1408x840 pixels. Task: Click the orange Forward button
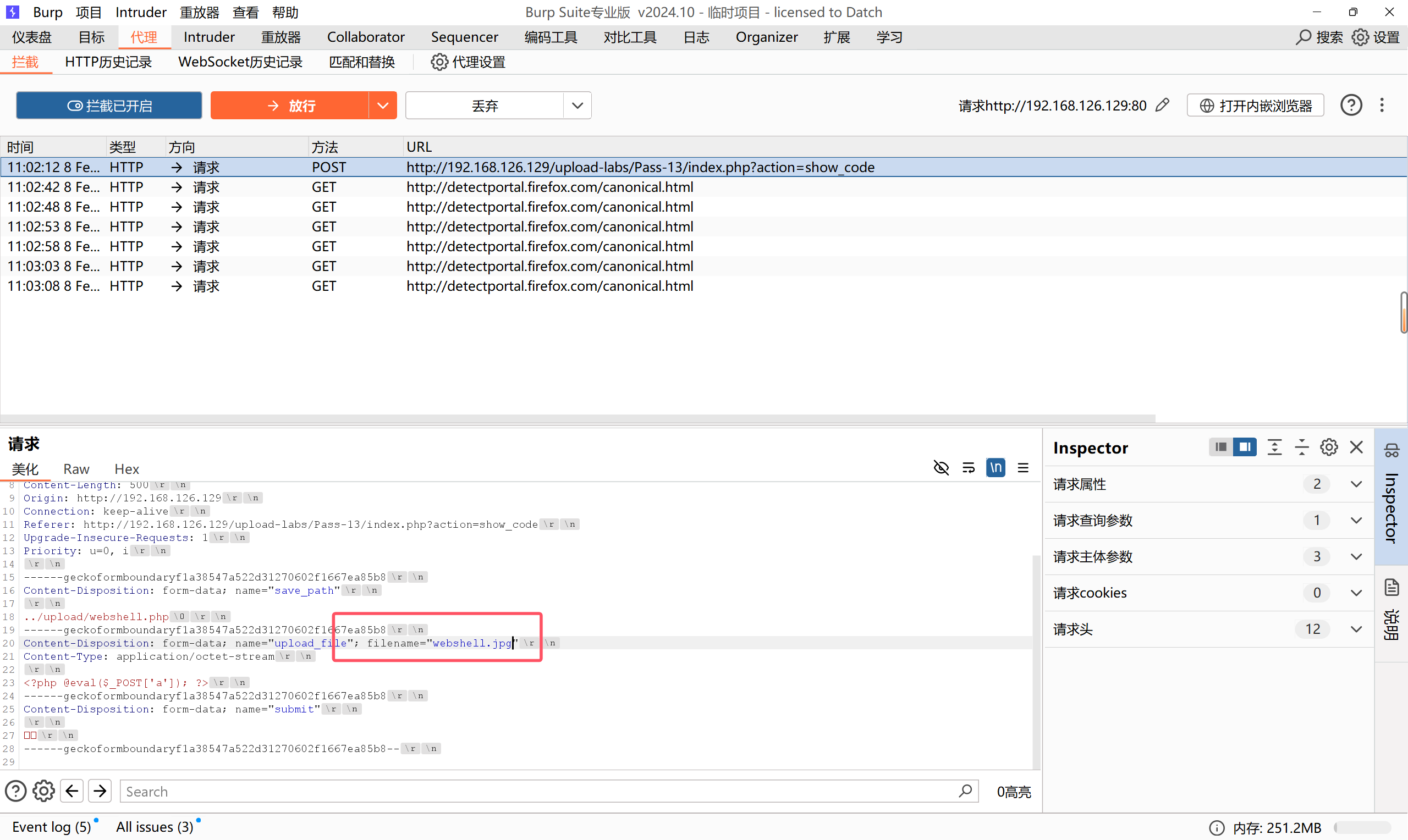(x=290, y=106)
